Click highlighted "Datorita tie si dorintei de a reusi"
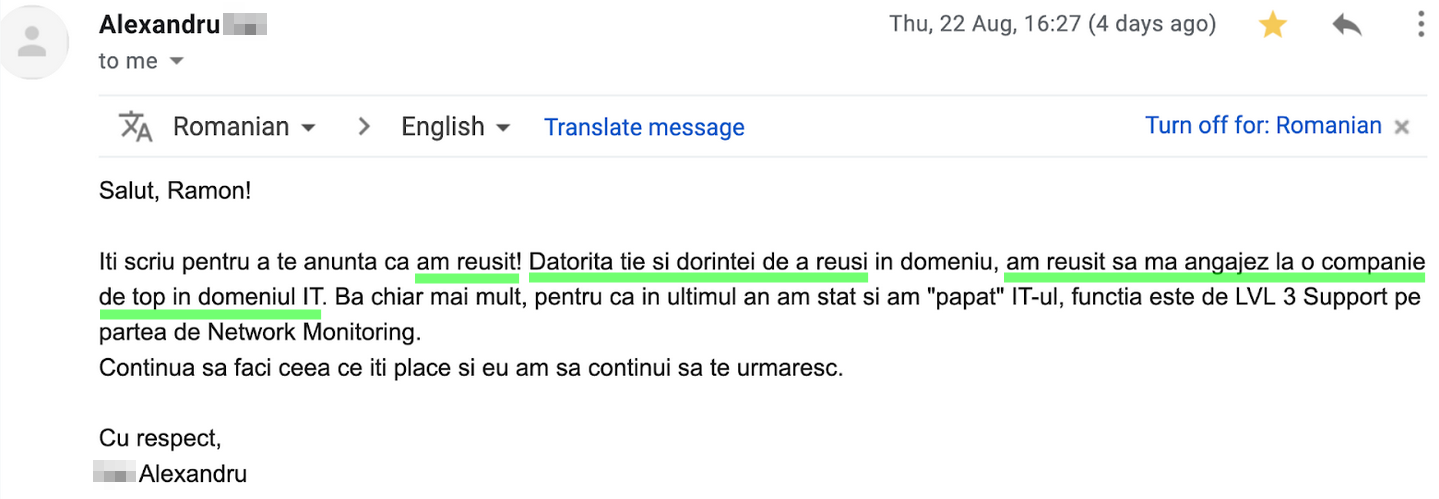Screen dimensions: 1439x499 [698, 262]
